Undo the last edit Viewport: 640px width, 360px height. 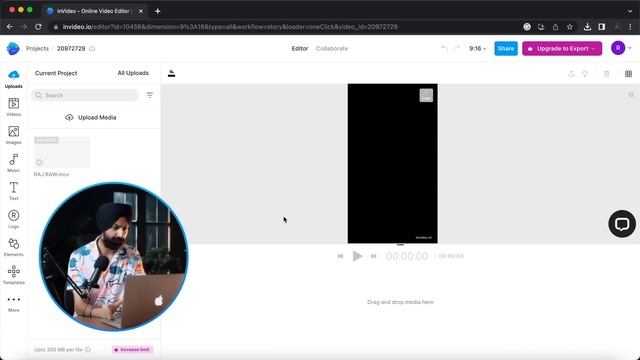click(x=444, y=49)
